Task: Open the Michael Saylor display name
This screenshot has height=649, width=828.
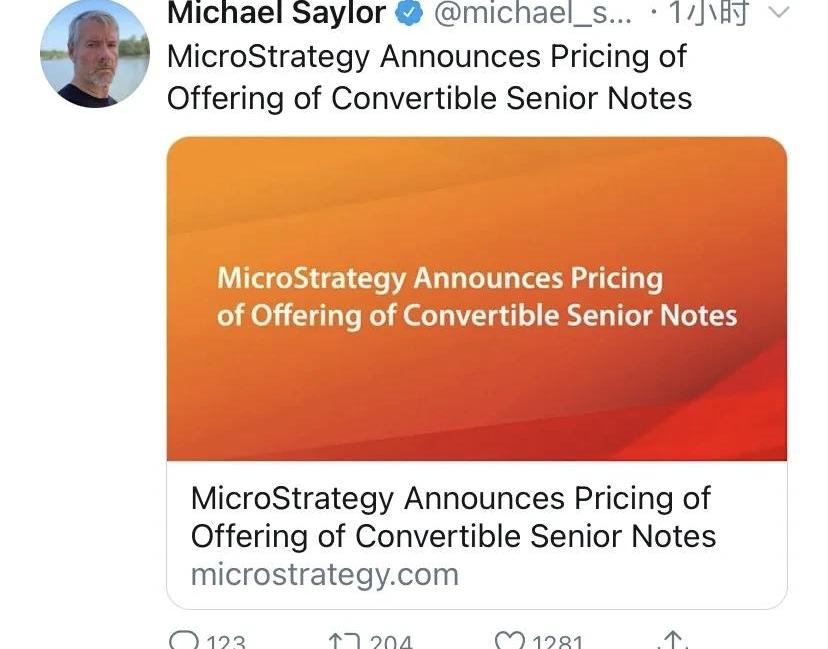Action: pos(276,14)
